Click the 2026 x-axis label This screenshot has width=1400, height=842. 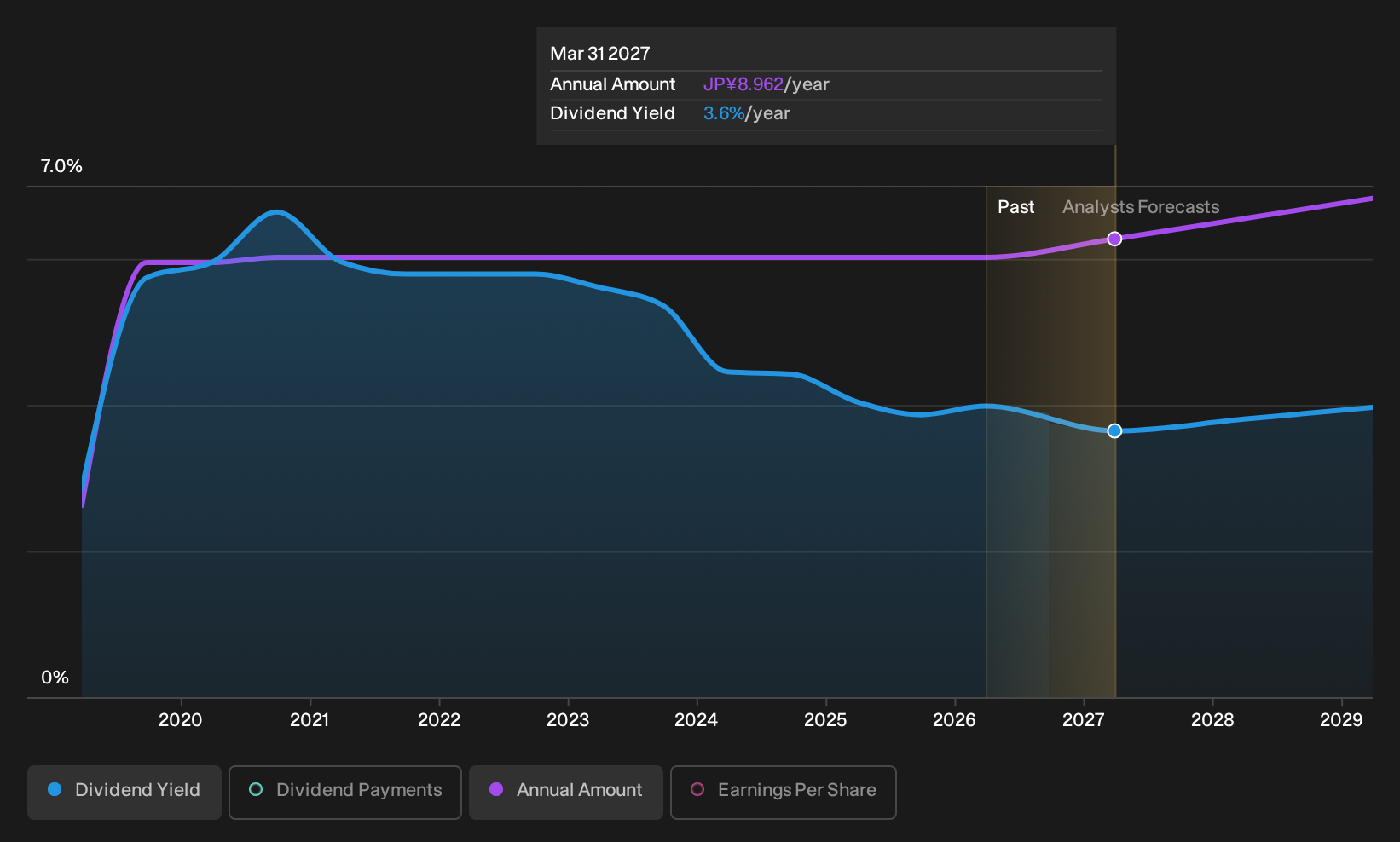point(954,720)
